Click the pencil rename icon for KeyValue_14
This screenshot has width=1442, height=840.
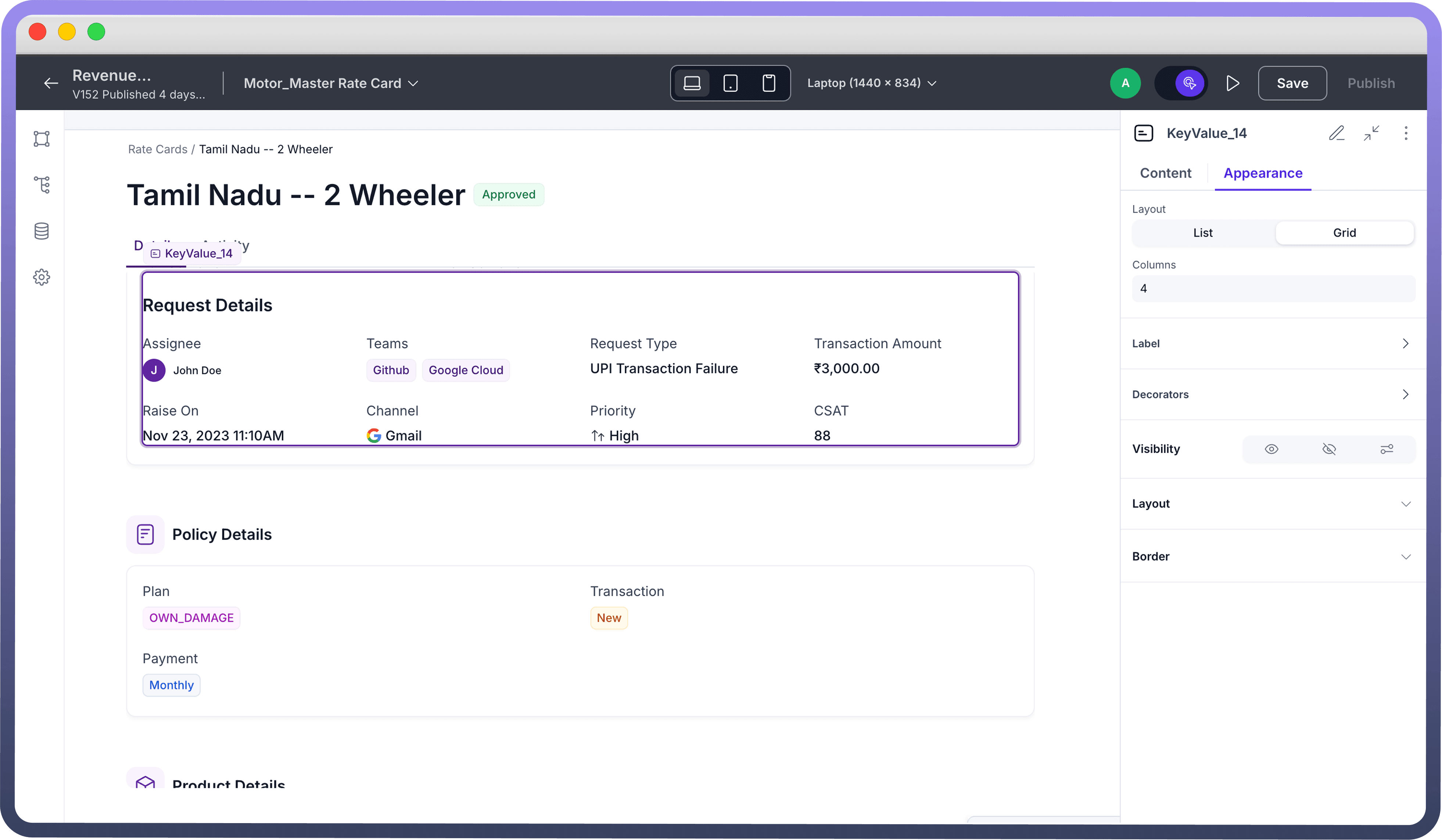[1336, 133]
